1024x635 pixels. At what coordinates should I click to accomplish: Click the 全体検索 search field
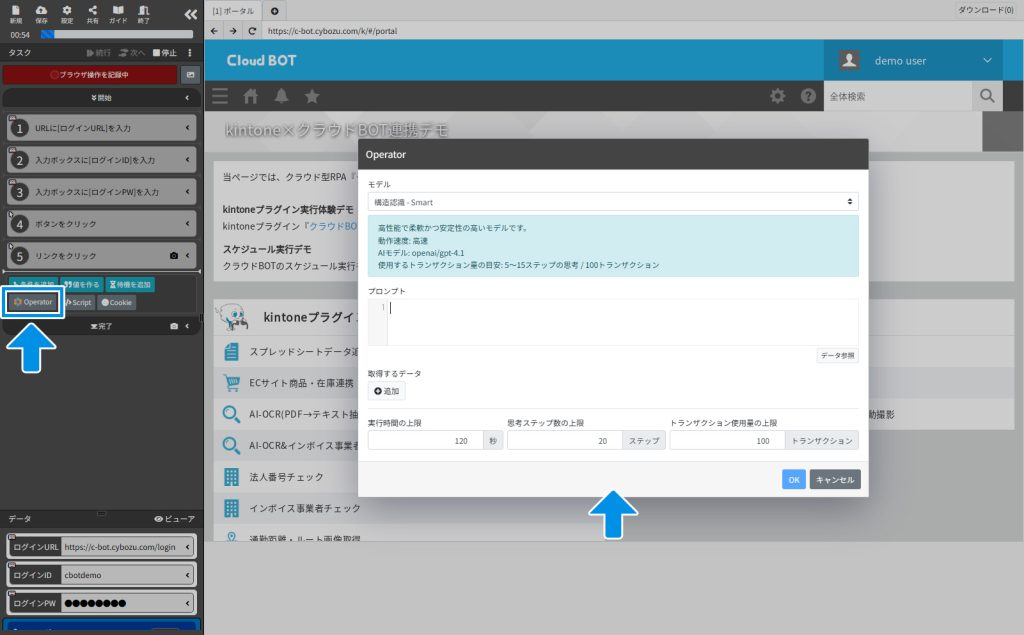pos(898,97)
